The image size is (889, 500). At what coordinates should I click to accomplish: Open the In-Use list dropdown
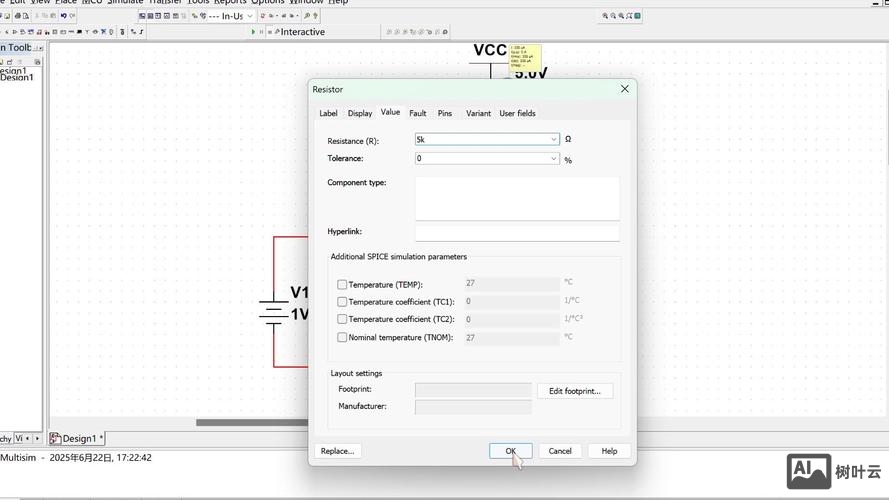tap(249, 16)
